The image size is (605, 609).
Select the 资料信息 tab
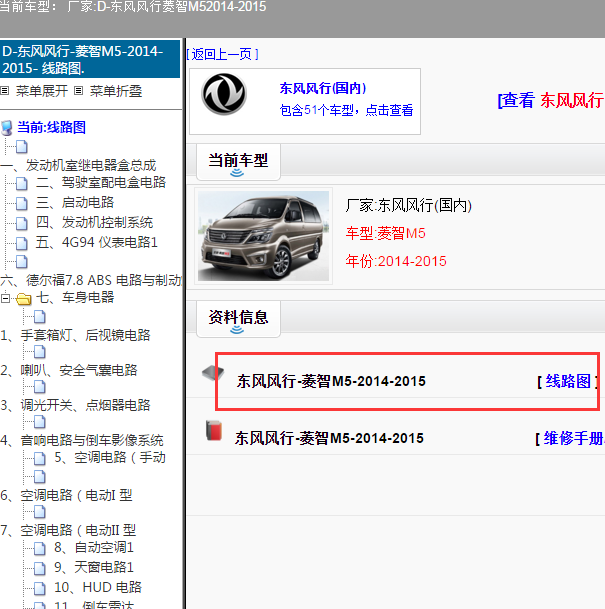point(238,319)
